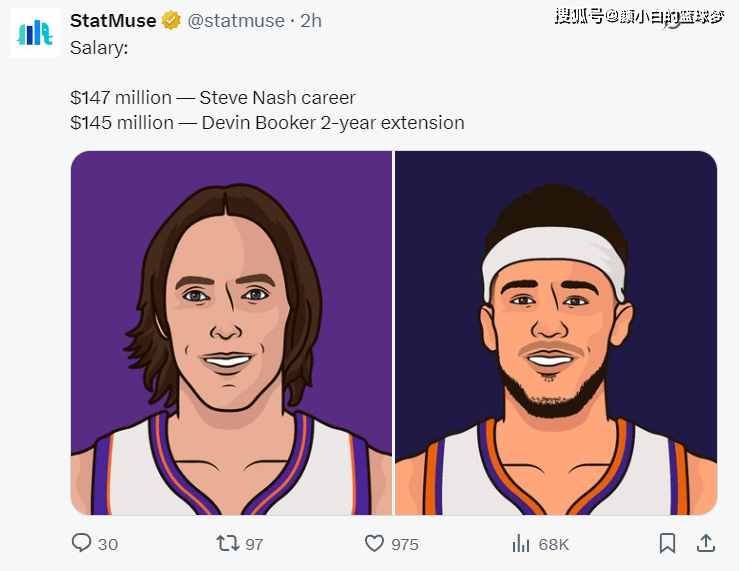
Task: Repost the tweet with the retweet icon
Action: [x=228, y=543]
